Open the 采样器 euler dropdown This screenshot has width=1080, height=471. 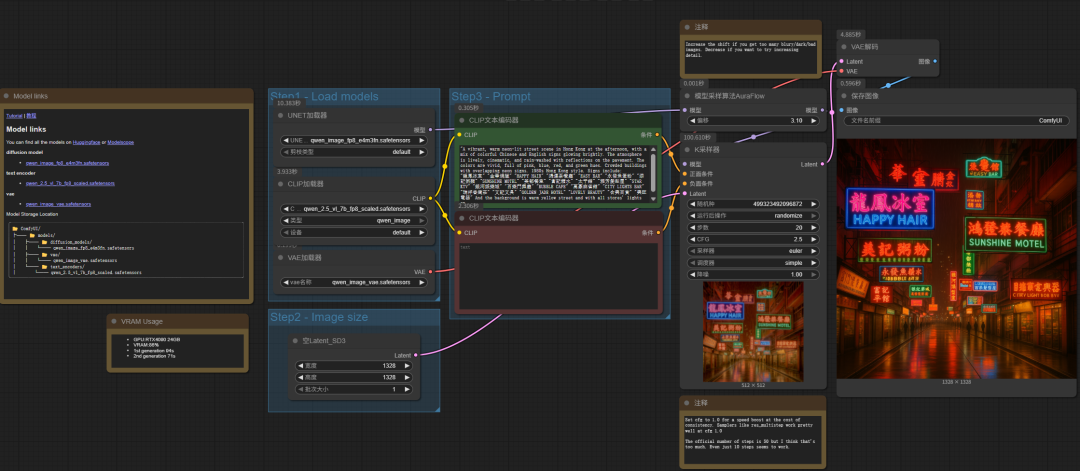pos(754,251)
